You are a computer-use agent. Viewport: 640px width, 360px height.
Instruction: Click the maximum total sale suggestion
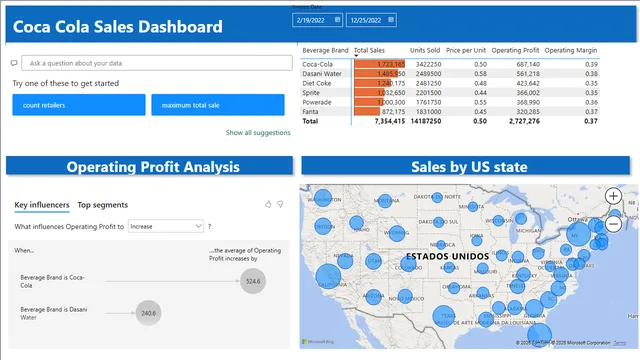coord(218,105)
